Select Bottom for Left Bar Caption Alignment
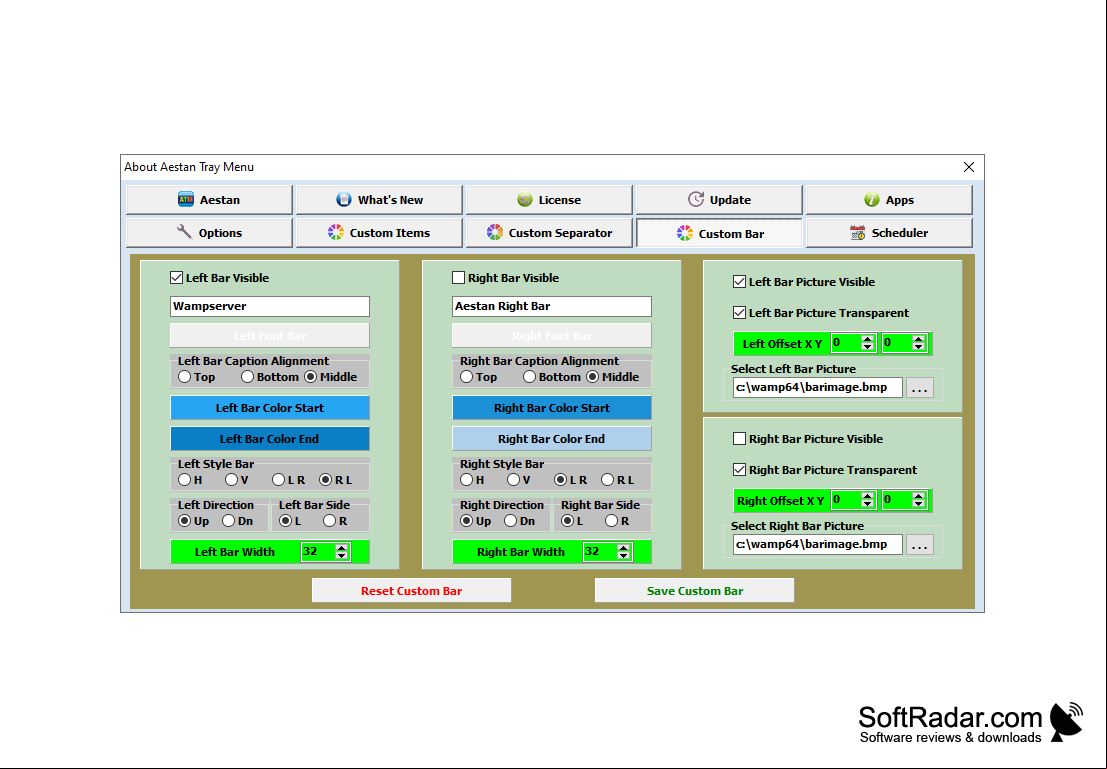The height and width of the screenshot is (769, 1107). 248,377
